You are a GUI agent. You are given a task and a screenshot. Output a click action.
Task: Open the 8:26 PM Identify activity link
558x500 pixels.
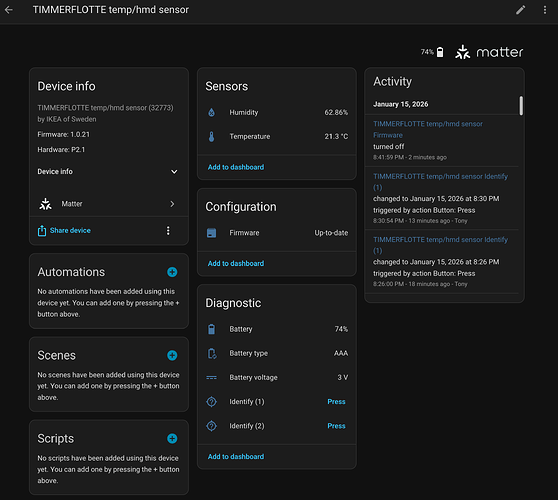440,245
